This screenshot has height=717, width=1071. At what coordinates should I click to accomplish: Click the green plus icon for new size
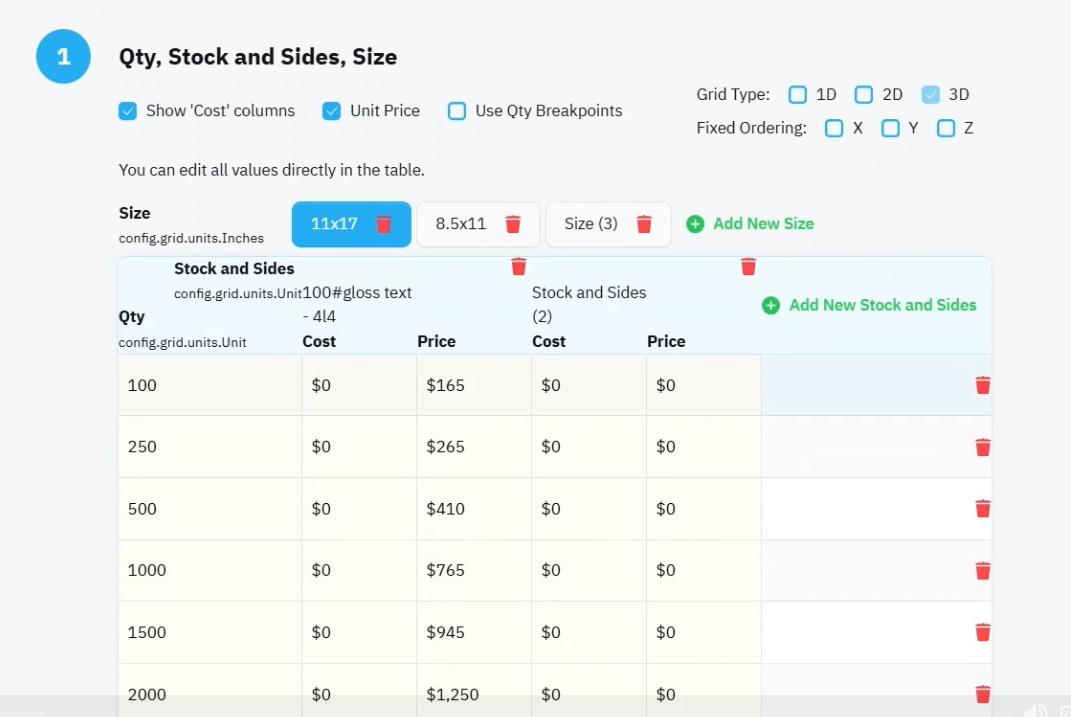[695, 224]
